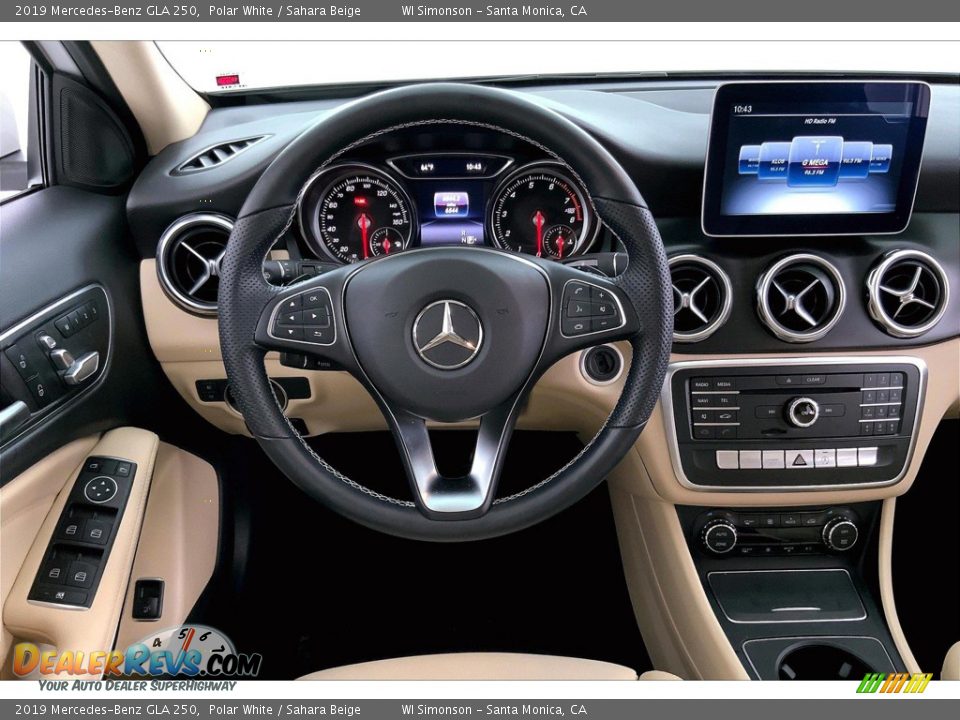Click the odometer display between gauges
This screenshot has height=720, width=960.
(x=451, y=204)
